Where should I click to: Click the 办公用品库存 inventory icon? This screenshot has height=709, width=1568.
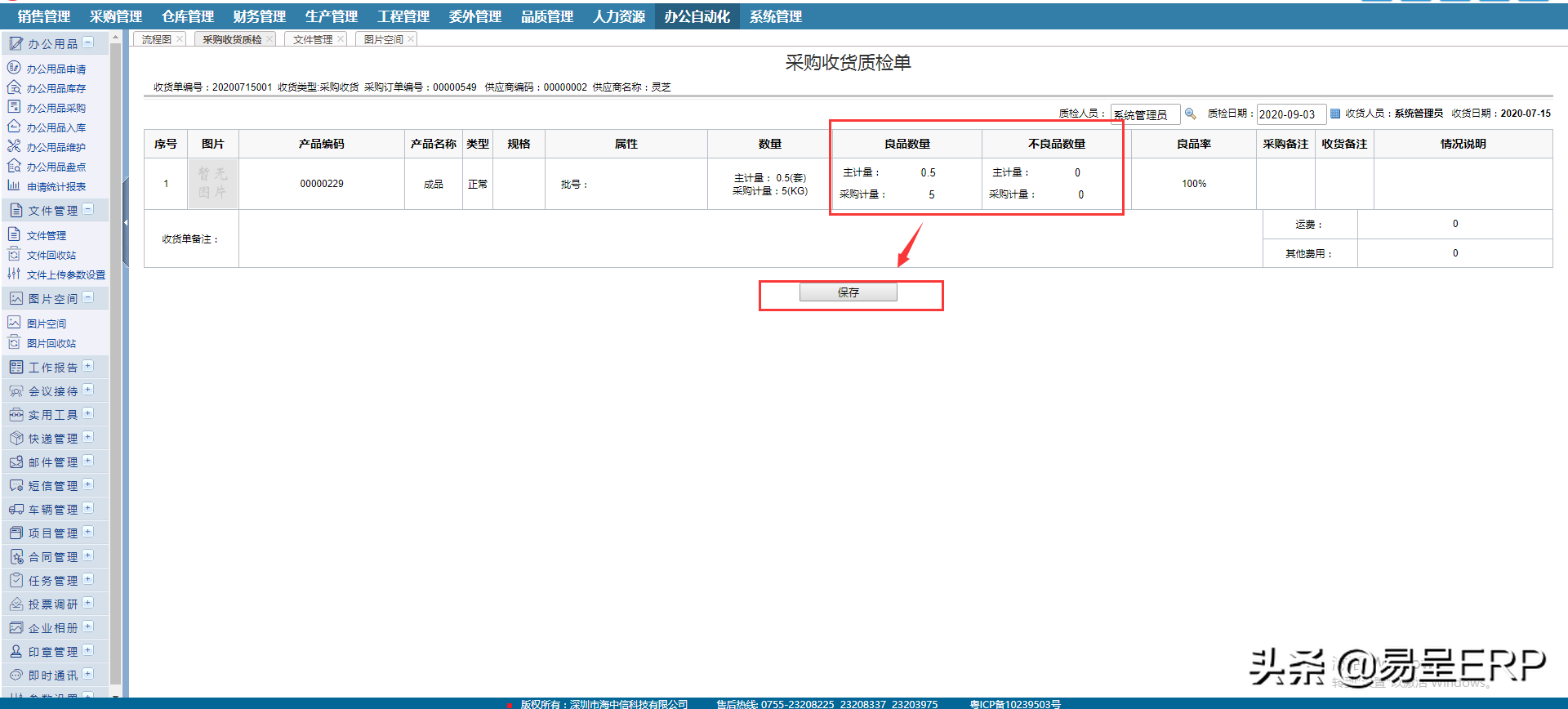[x=14, y=88]
